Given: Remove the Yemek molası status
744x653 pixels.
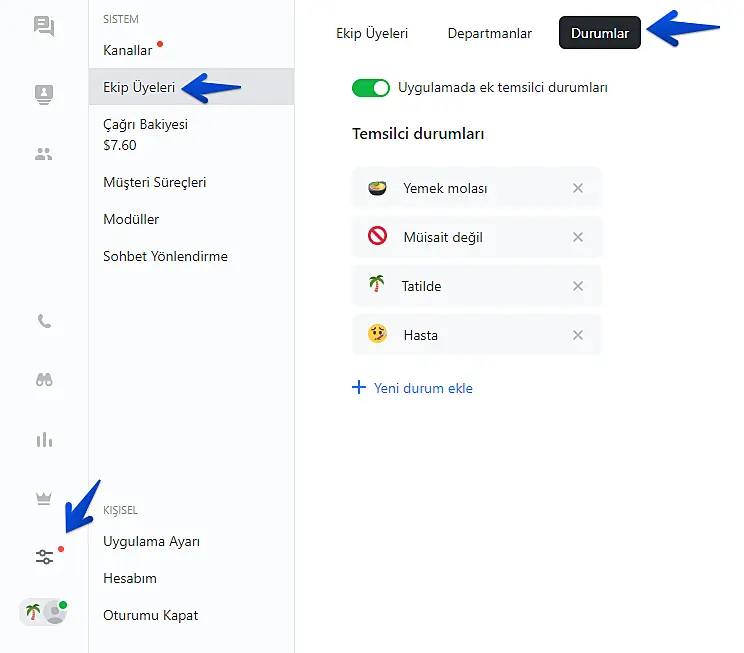Looking at the screenshot, I should point(577,188).
